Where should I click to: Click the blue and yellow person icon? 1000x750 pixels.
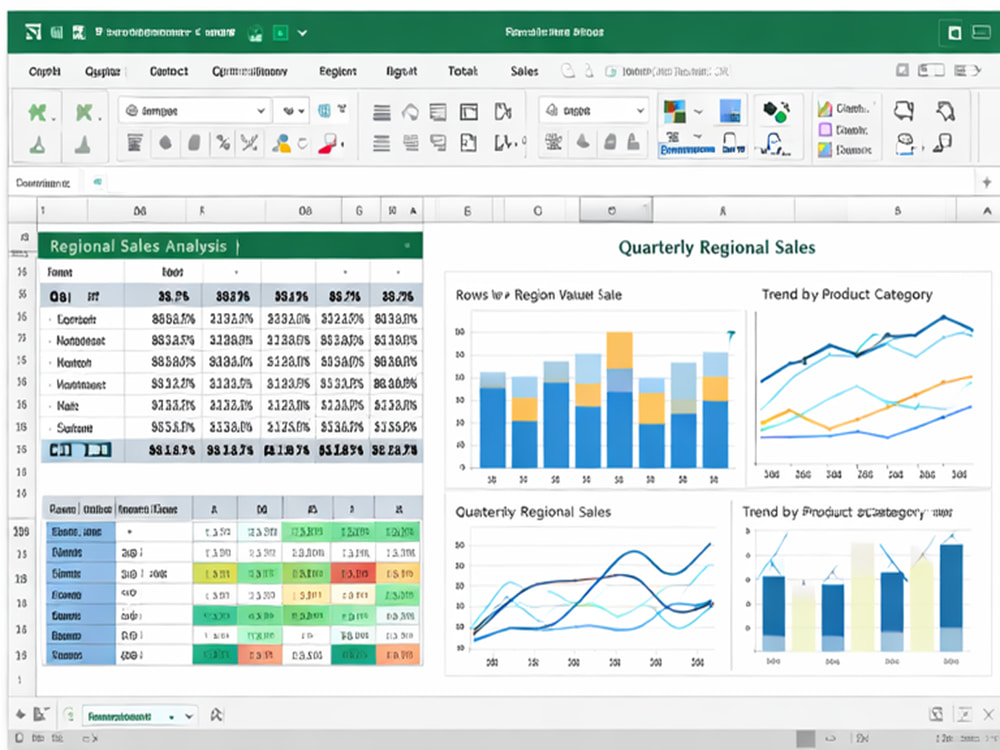pos(281,143)
